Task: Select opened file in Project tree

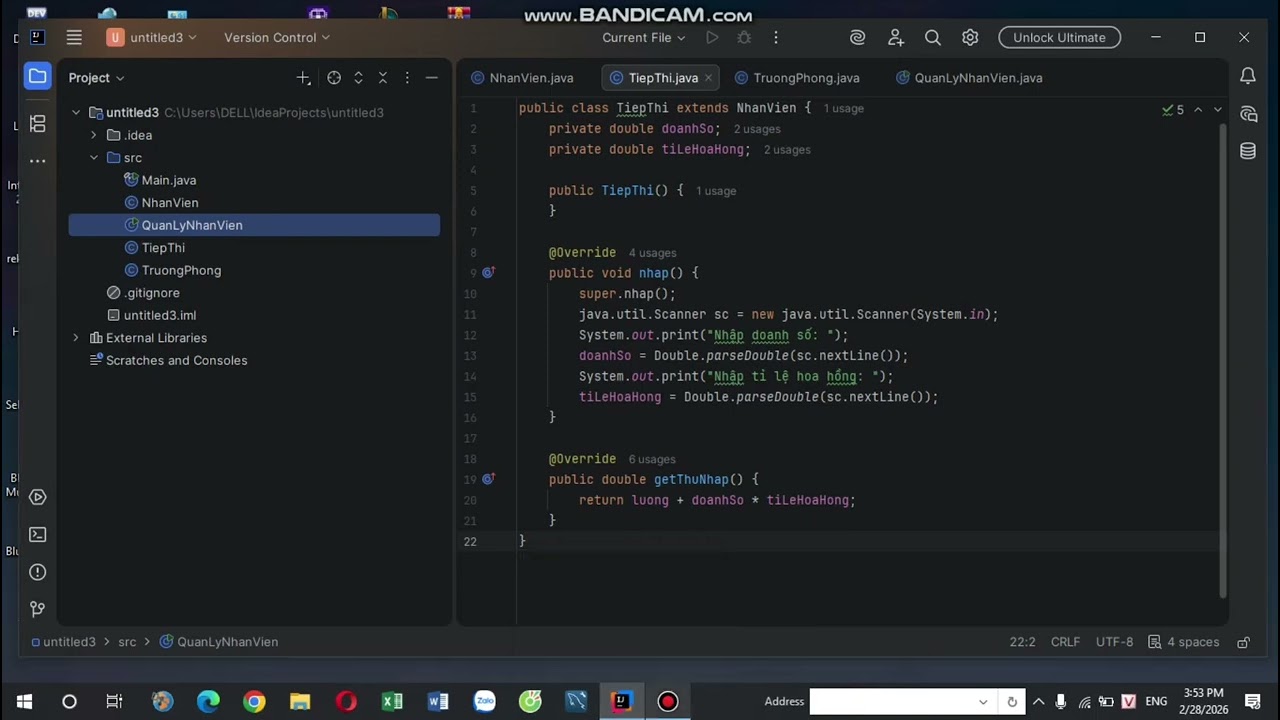Action: point(334,77)
